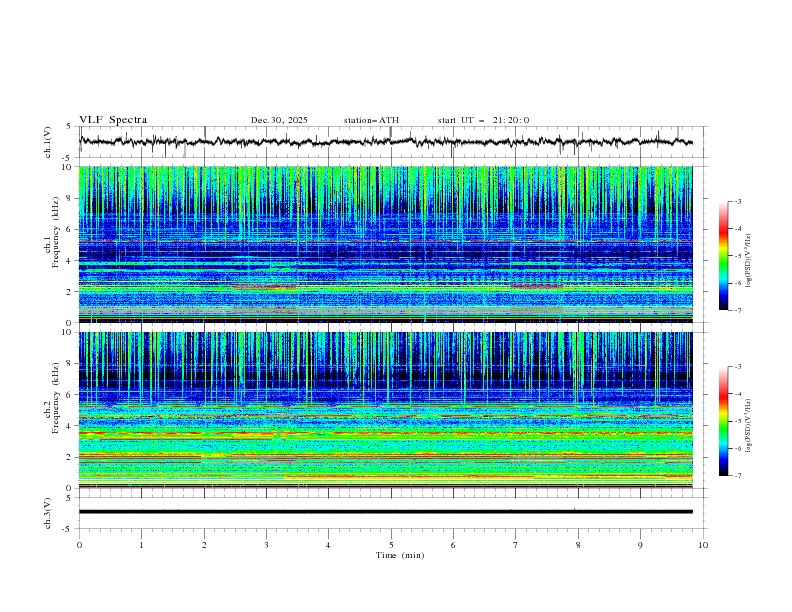Viewport: 792px width, 612px height.
Task: Click the "-7" label on ch.2 colorbar
Action: pos(738,475)
